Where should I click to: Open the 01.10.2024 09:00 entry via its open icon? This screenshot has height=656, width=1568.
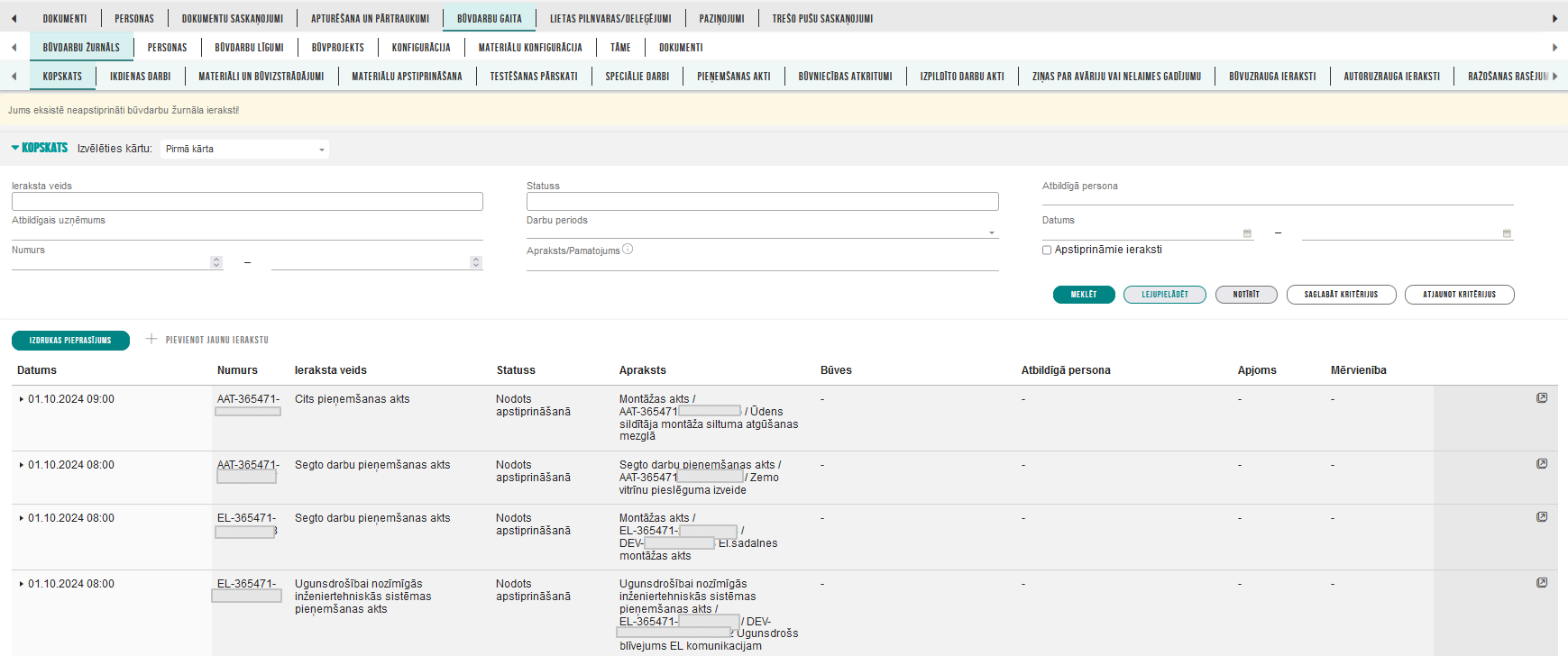tap(1542, 397)
